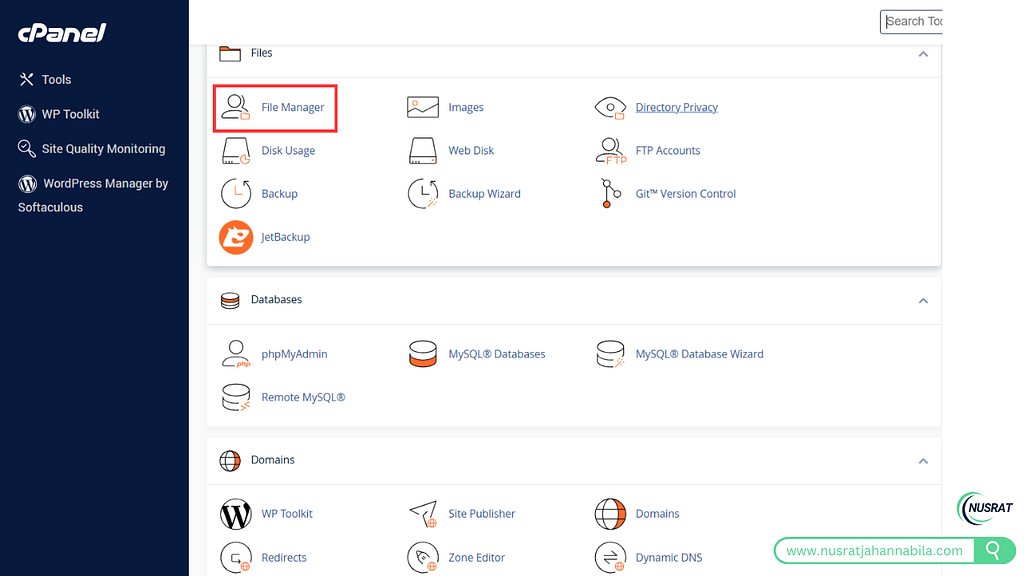This screenshot has width=1024, height=576.
Task: Open WordPress Manager by Softaculous item
Action: point(93,195)
